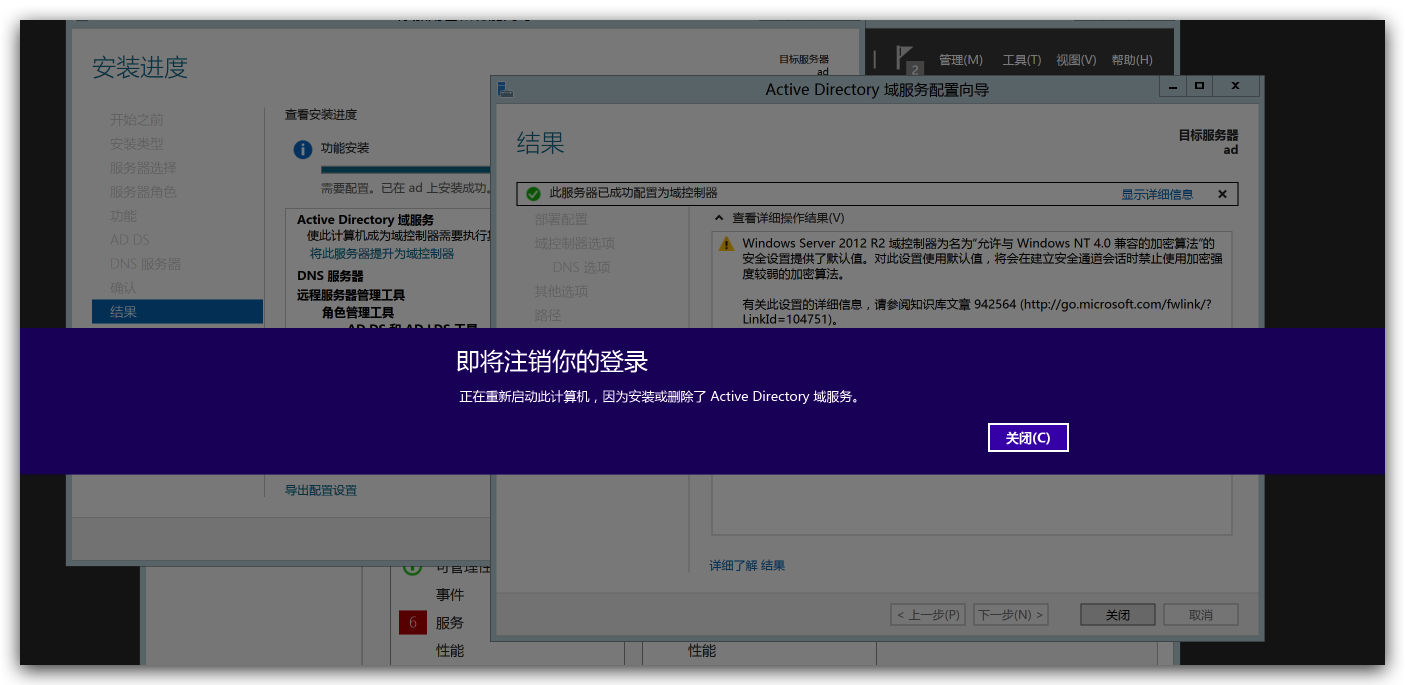Screen dimensions: 1405x685
Task: Collapse the 查看详细操作结果(V) section
Action: point(719,218)
